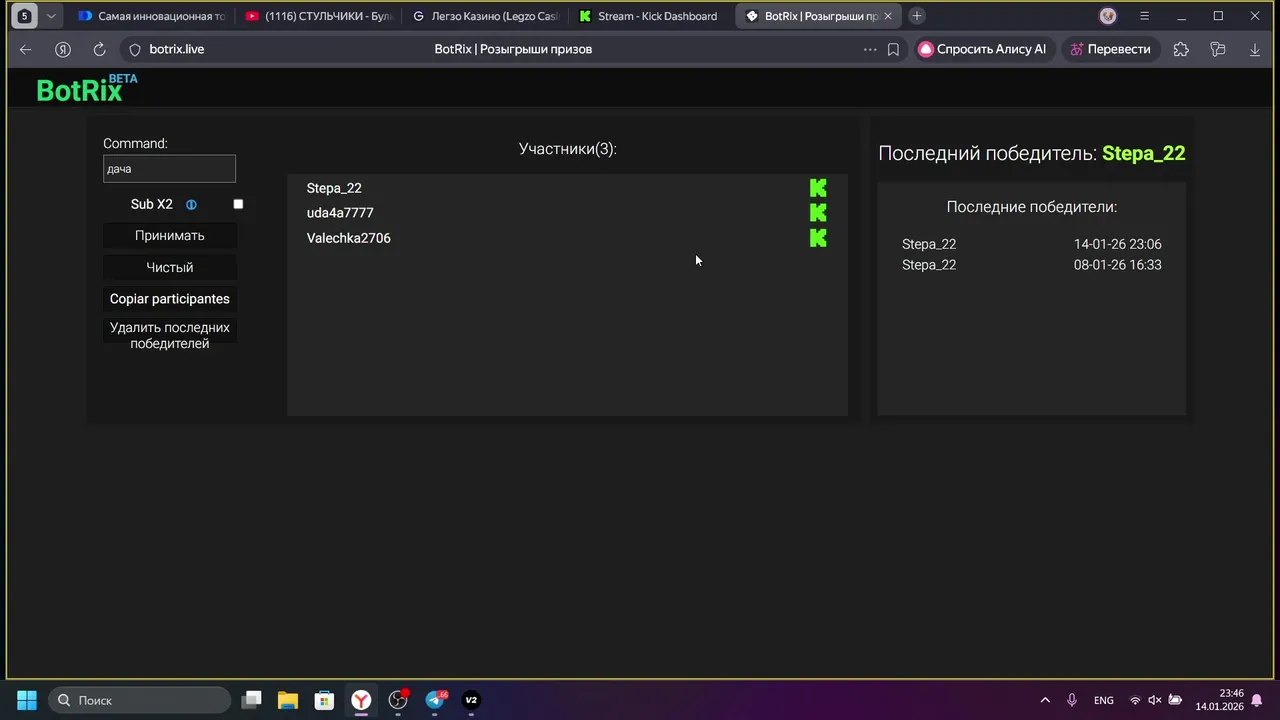Open the Yandex home button
This screenshot has width=1280, height=720.
[62, 49]
